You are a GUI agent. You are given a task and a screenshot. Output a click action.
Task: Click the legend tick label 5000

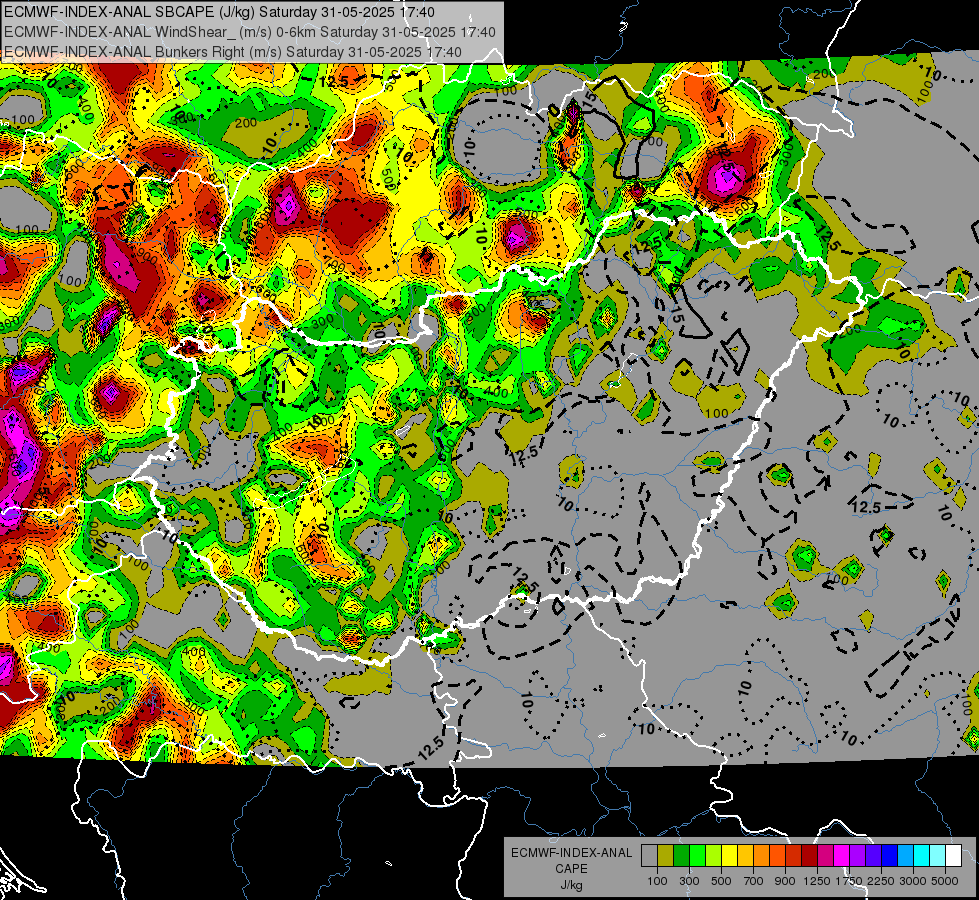945,881
